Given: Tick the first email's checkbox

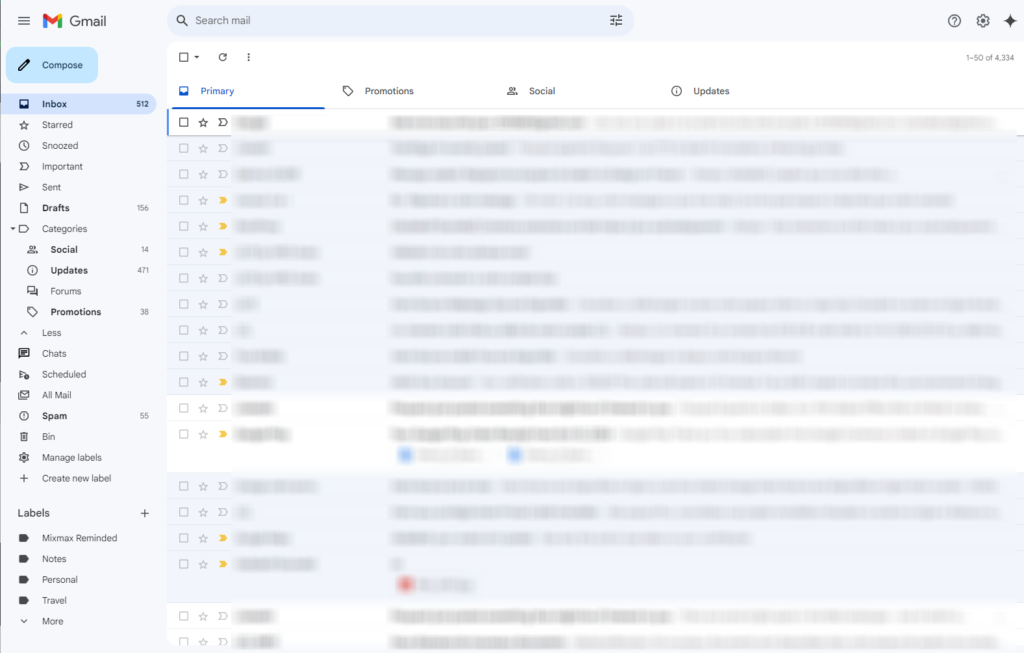Looking at the screenshot, I should (x=184, y=122).
